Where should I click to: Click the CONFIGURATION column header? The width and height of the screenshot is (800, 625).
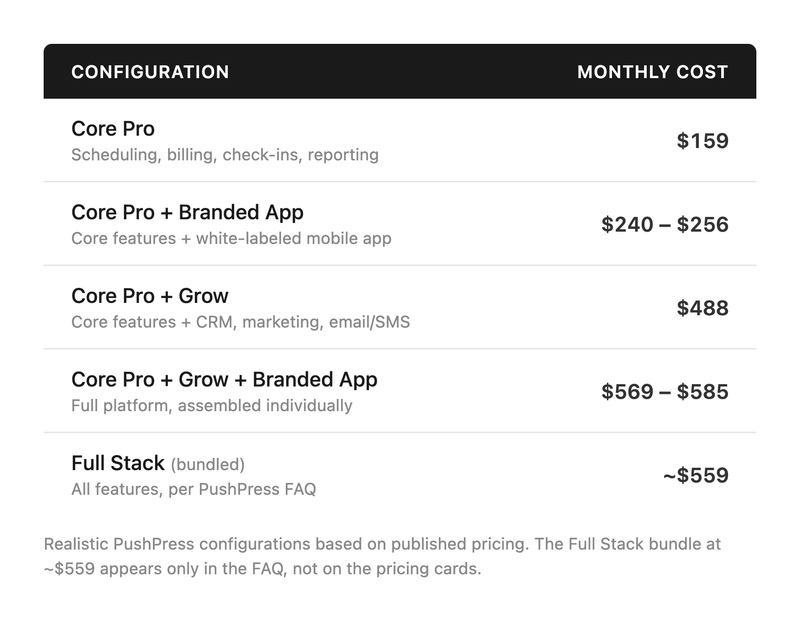point(150,72)
